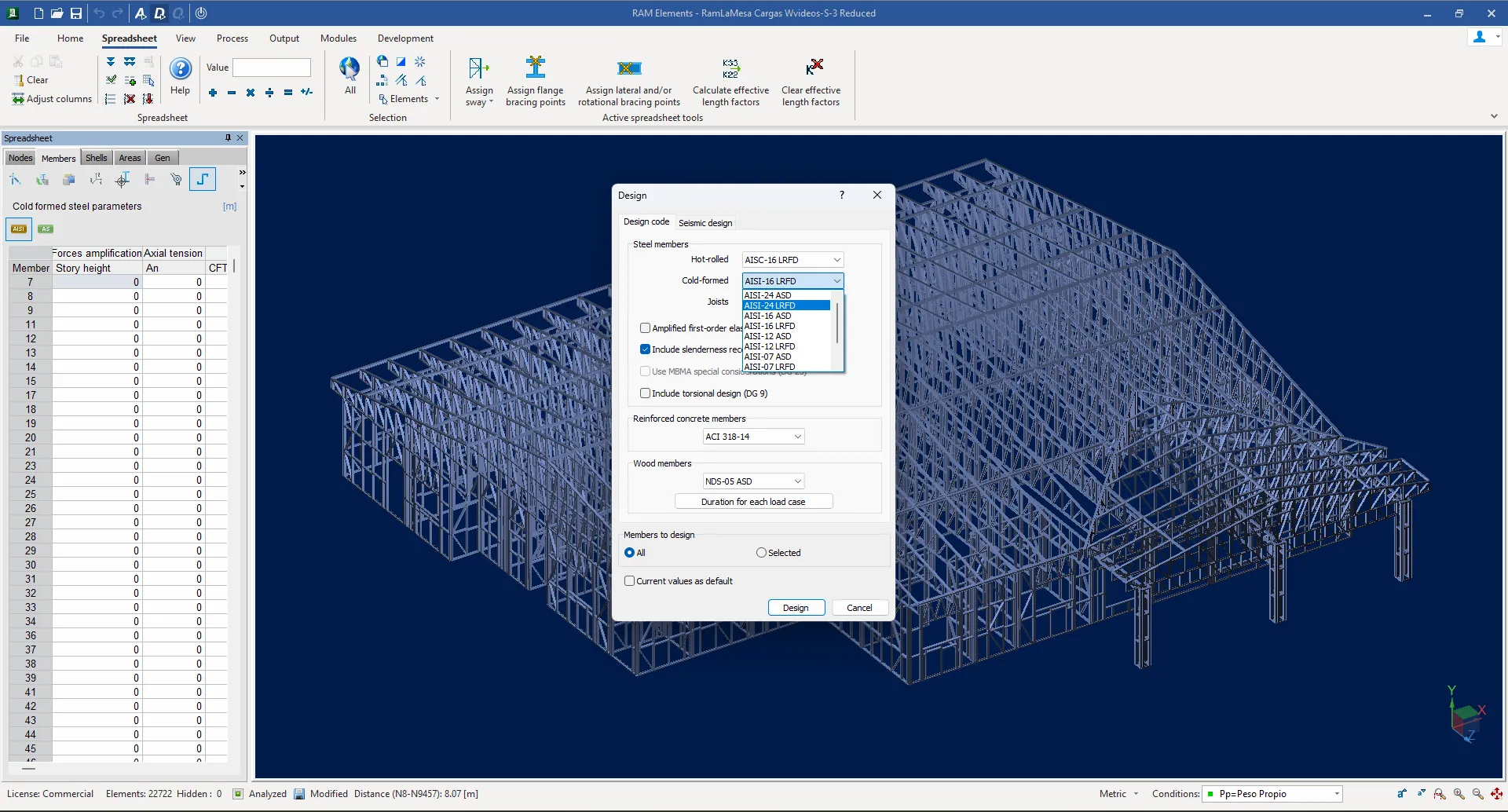Click Duration for each load case
This screenshot has height=812, width=1508.
pyautogui.click(x=753, y=502)
